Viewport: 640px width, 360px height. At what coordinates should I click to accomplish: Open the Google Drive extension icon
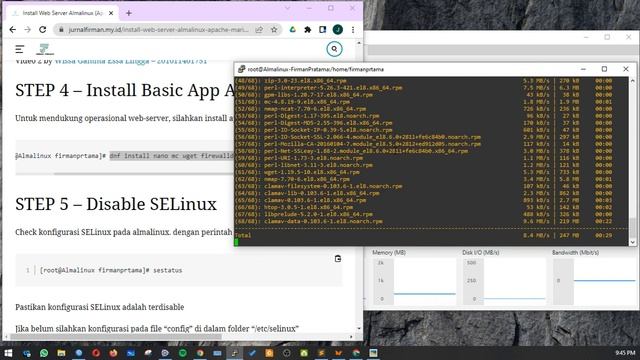coord(293,30)
